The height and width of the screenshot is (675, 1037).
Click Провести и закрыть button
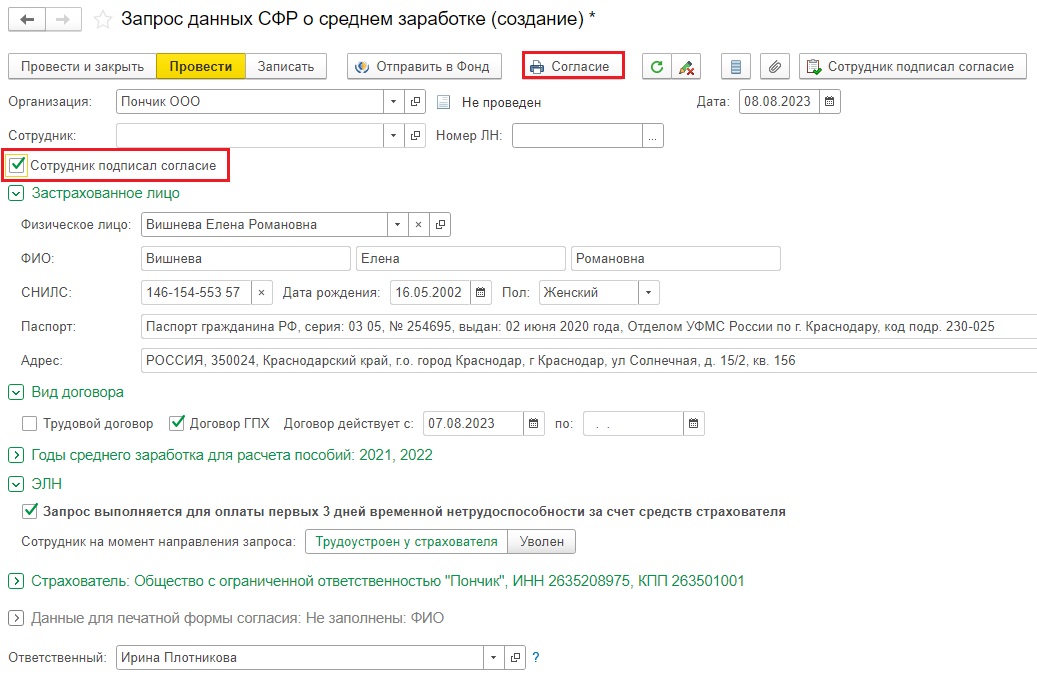coord(82,67)
